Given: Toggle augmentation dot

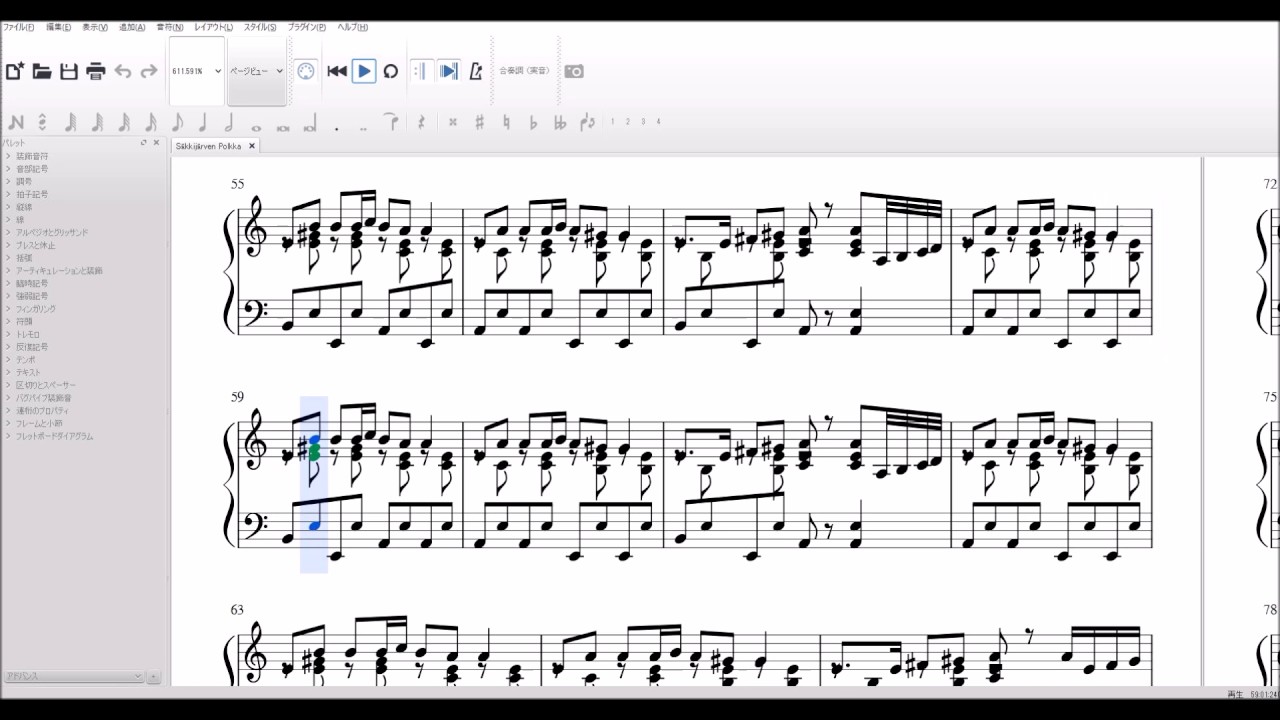Looking at the screenshot, I should pos(337,128).
